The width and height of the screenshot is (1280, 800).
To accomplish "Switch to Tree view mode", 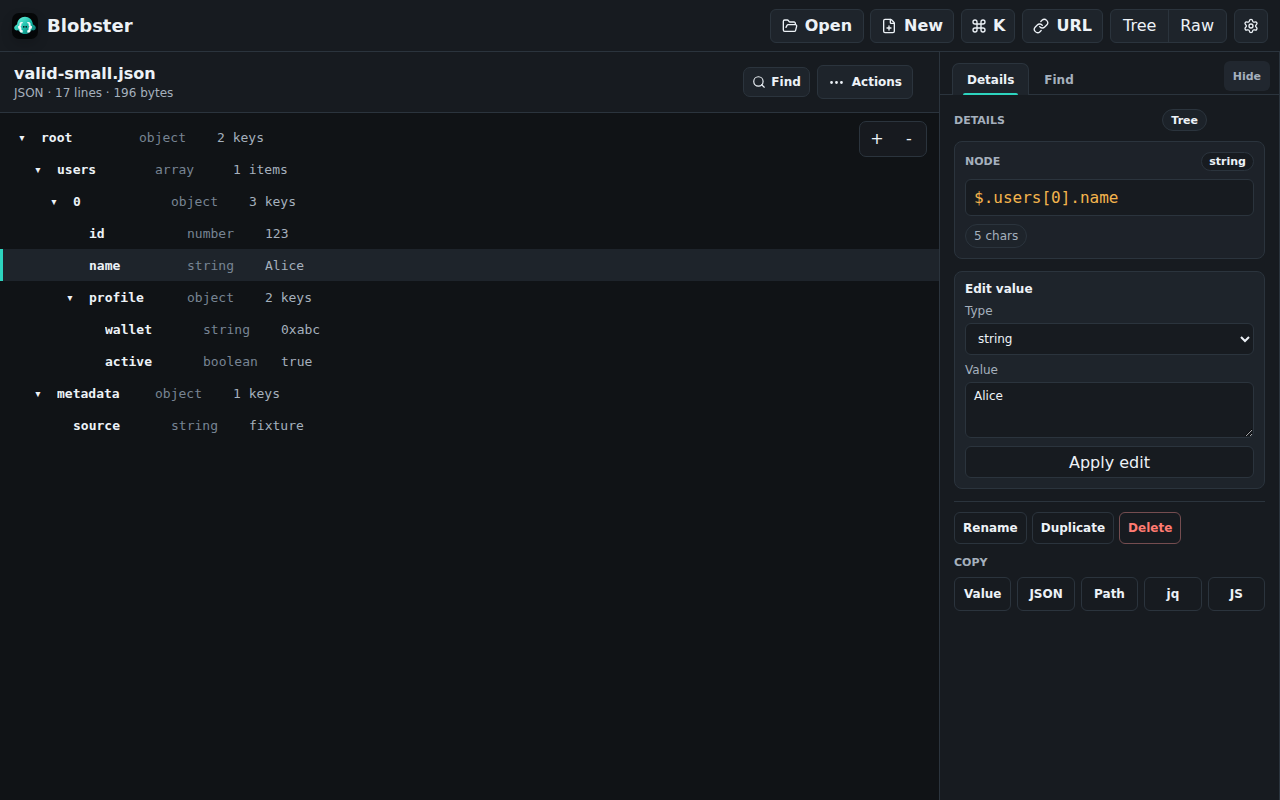I will point(1139,26).
